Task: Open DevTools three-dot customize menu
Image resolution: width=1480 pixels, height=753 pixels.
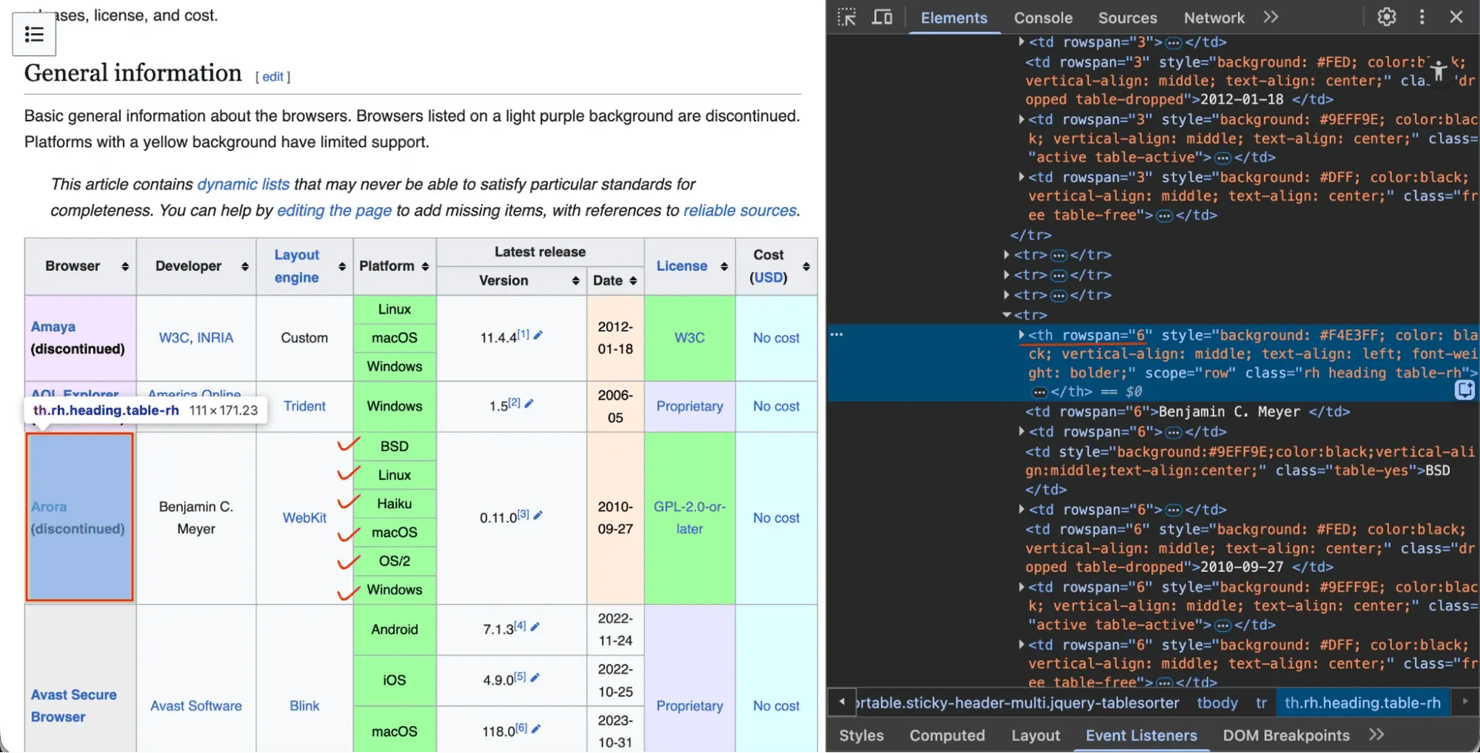Action: click(x=1422, y=17)
